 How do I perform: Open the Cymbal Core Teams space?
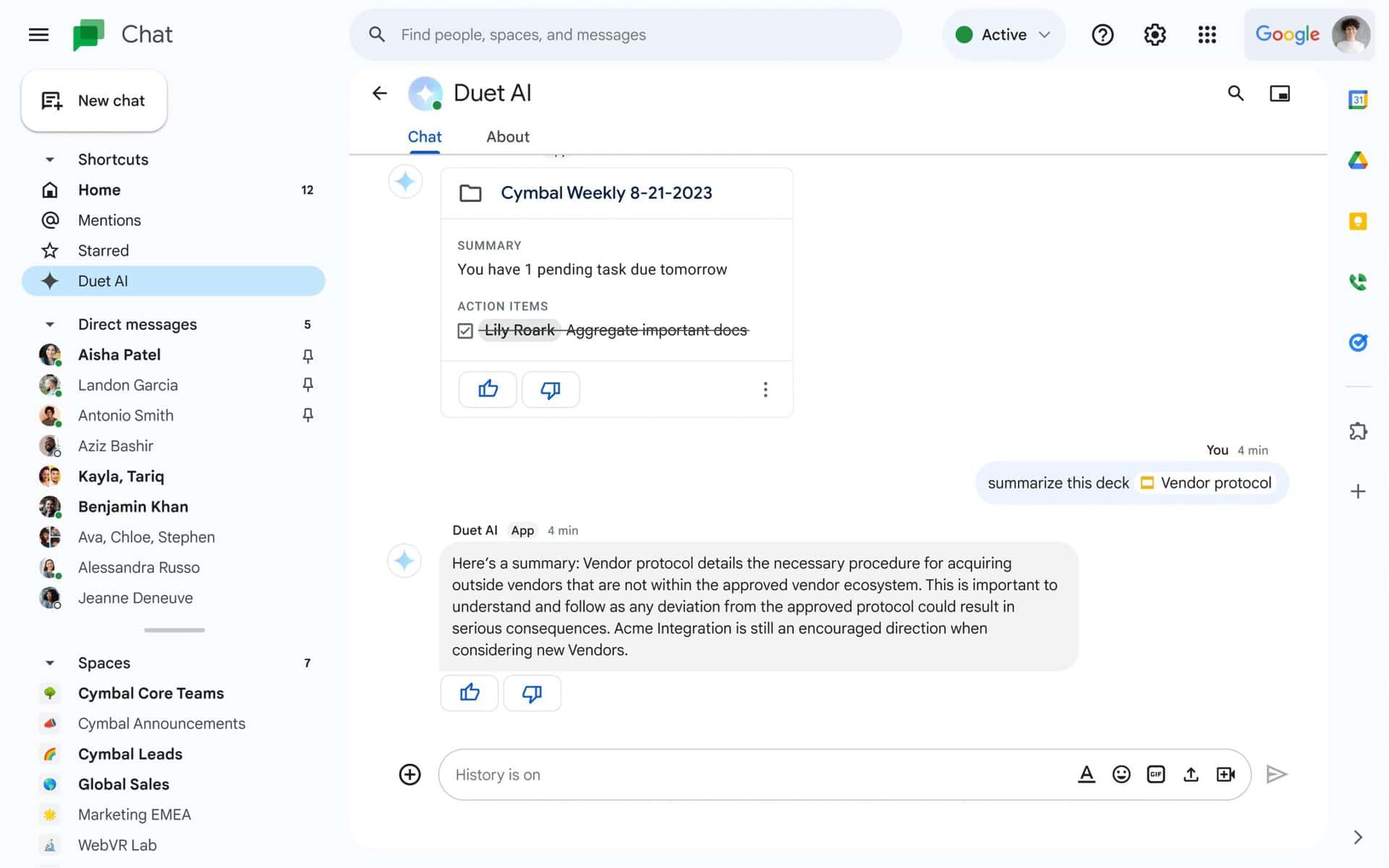click(x=151, y=693)
